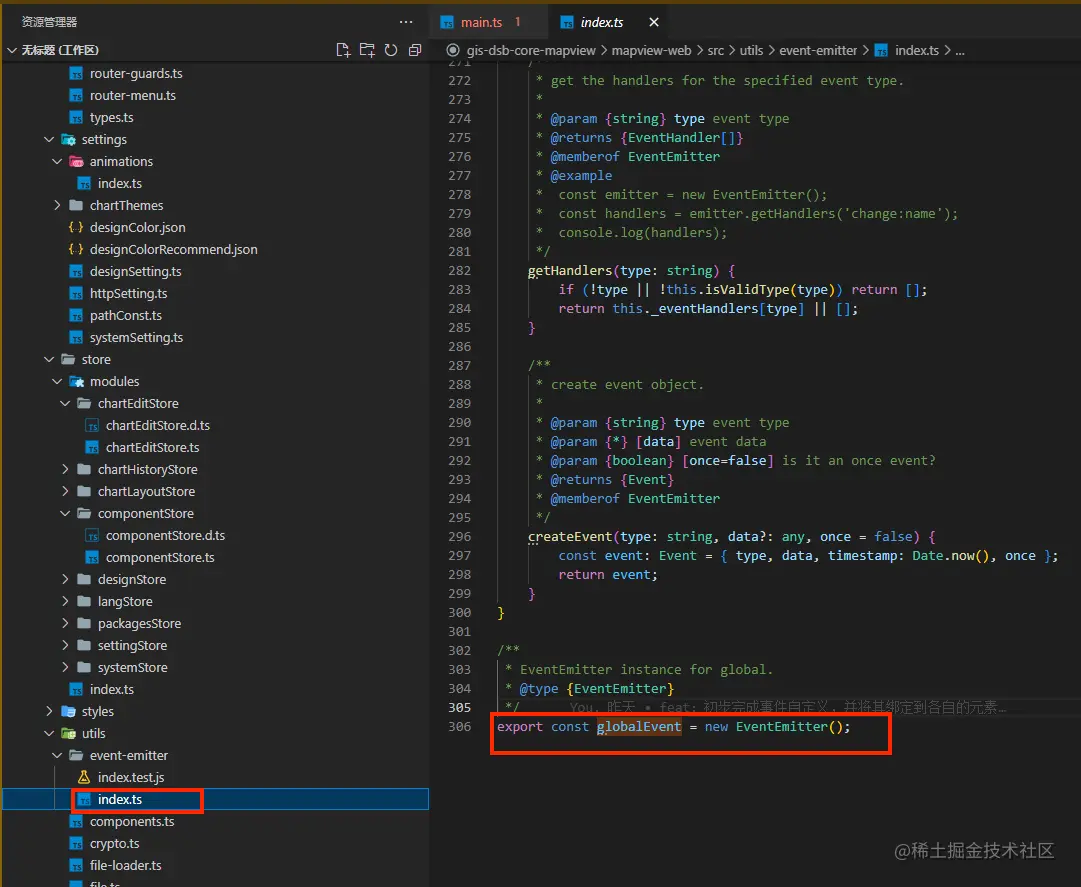Open componentStore.d.ts file
Viewport: 1081px width, 887px height.
click(x=165, y=536)
